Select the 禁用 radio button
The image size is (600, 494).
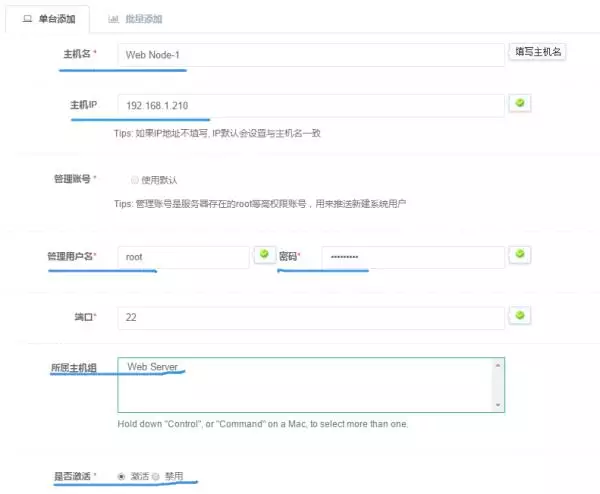[155, 477]
